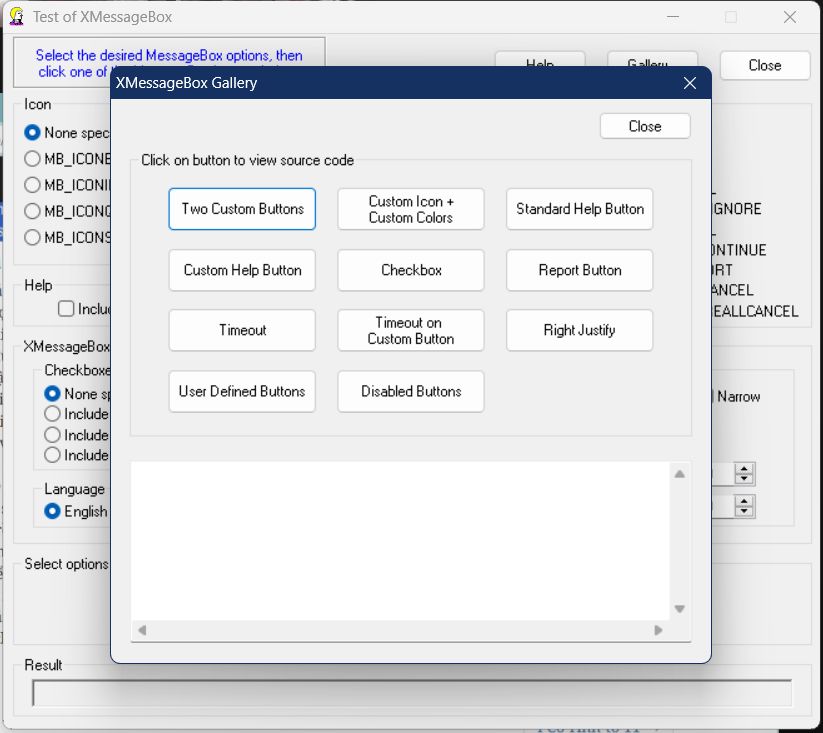This screenshot has height=733, width=823.
Task: Click the Two Custom Buttons gallery button
Action: point(242,209)
